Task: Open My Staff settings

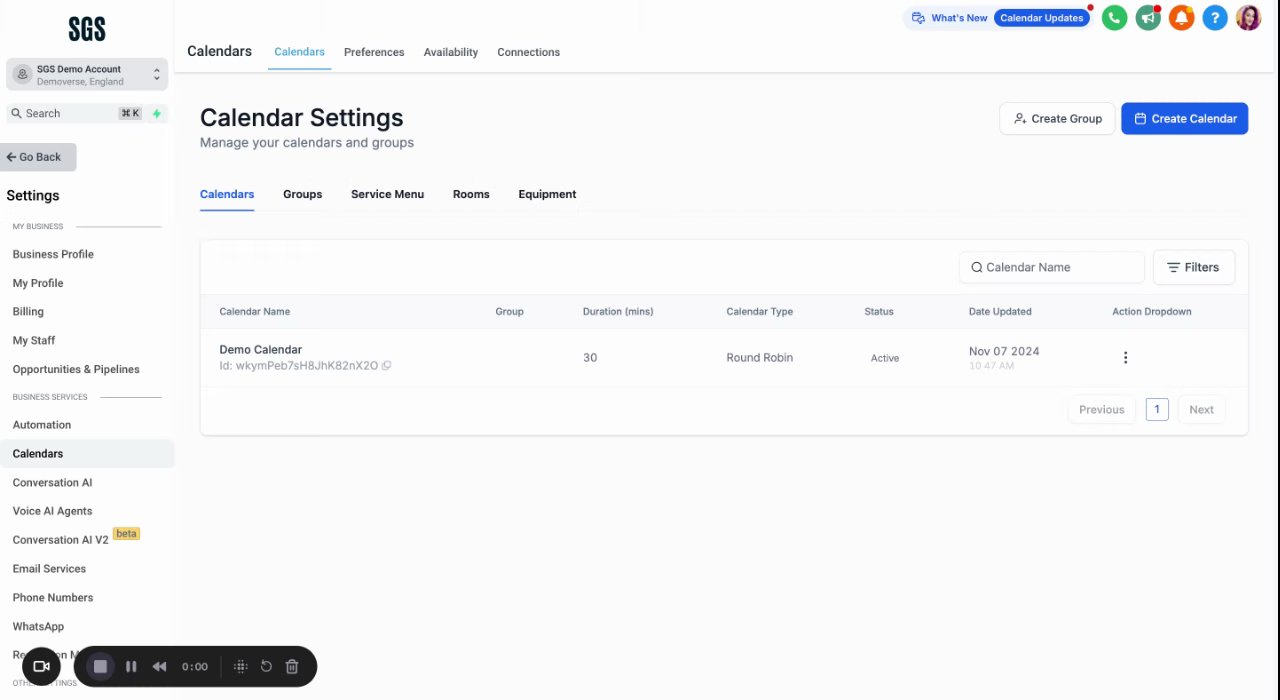Action: click(x=34, y=341)
